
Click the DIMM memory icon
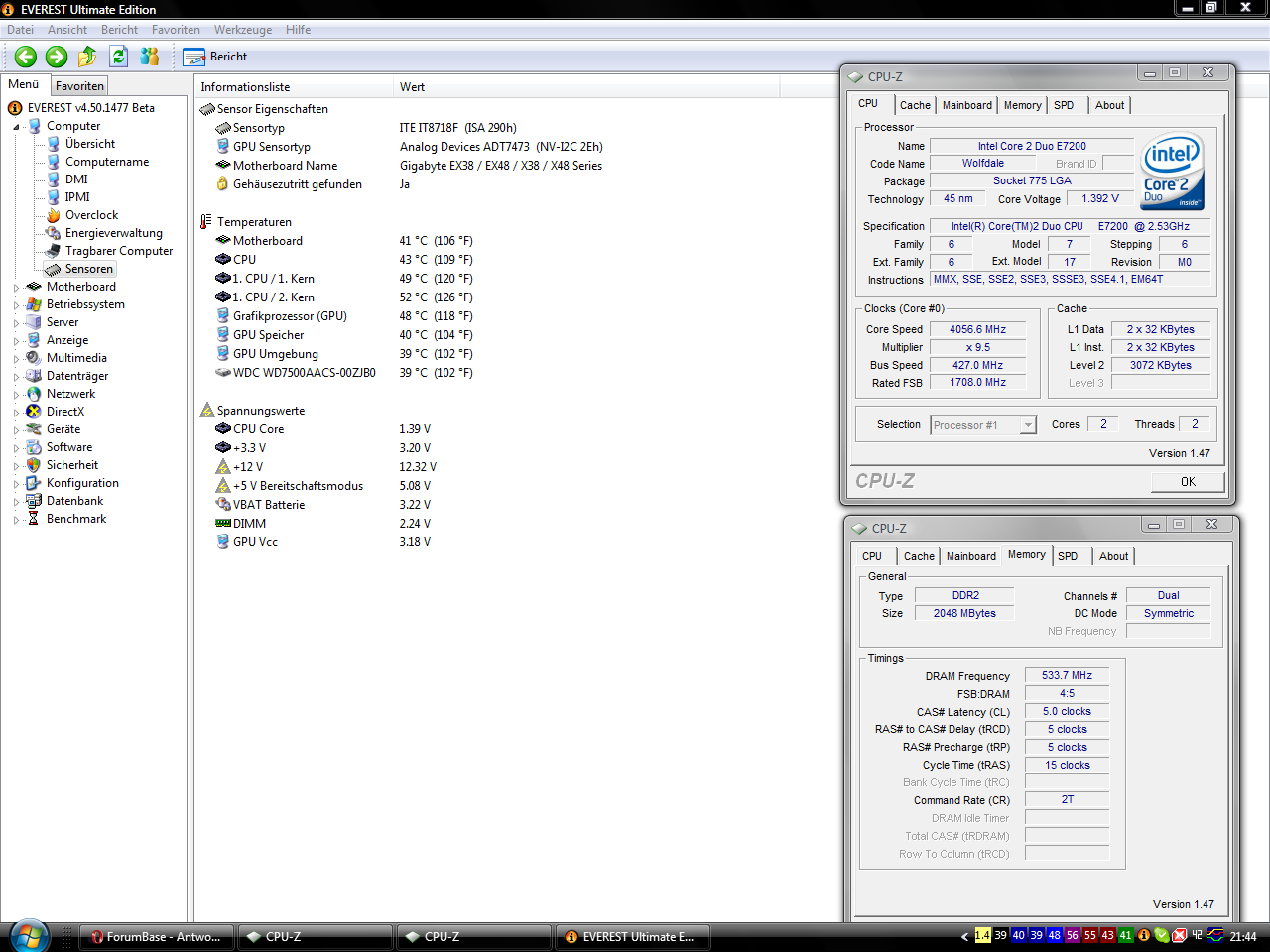click(x=223, y=524)
